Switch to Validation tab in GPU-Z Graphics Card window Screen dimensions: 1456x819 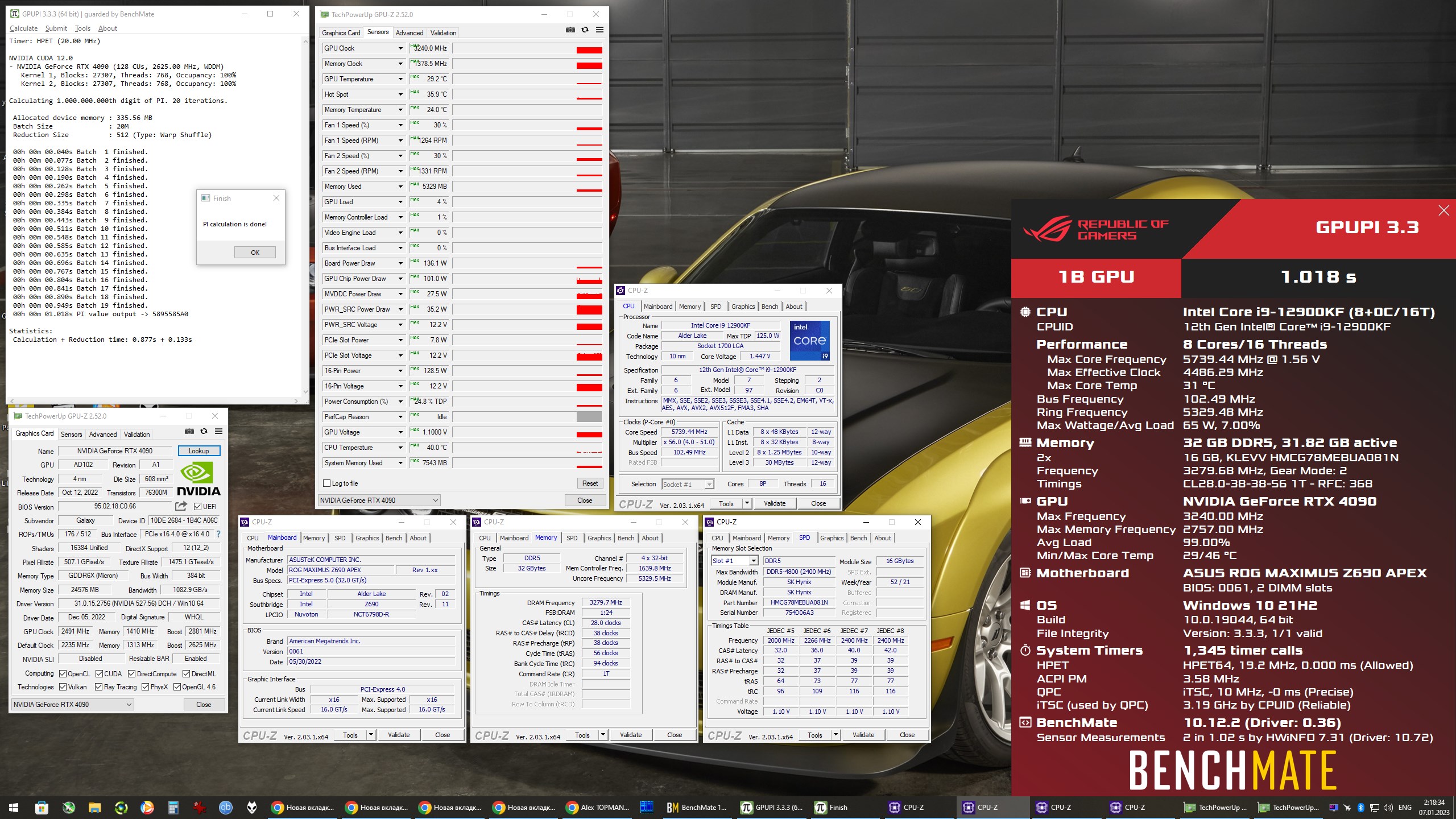[x=137, y=435]
